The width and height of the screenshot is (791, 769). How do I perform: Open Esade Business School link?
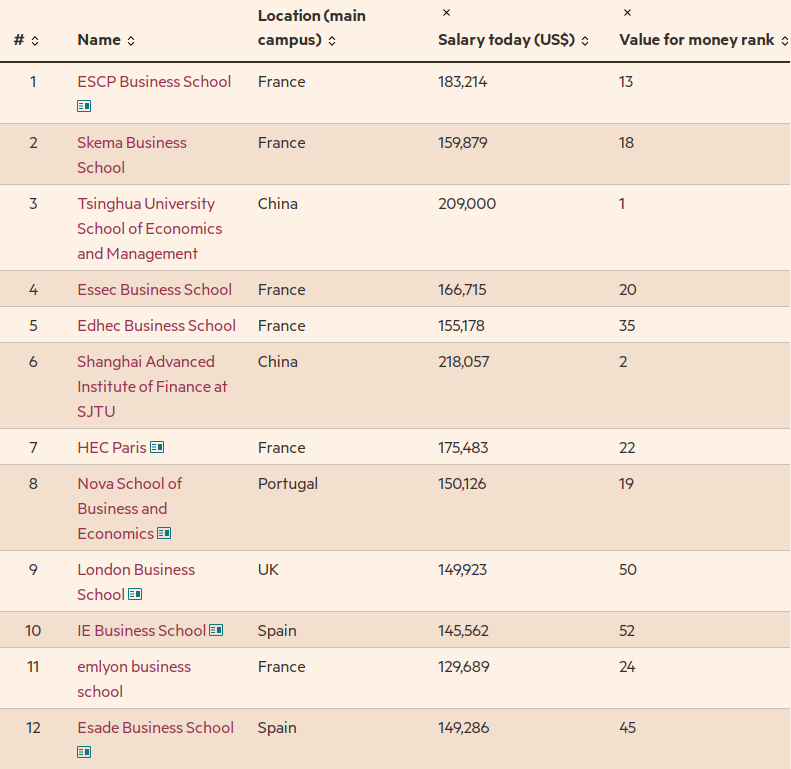155,728
